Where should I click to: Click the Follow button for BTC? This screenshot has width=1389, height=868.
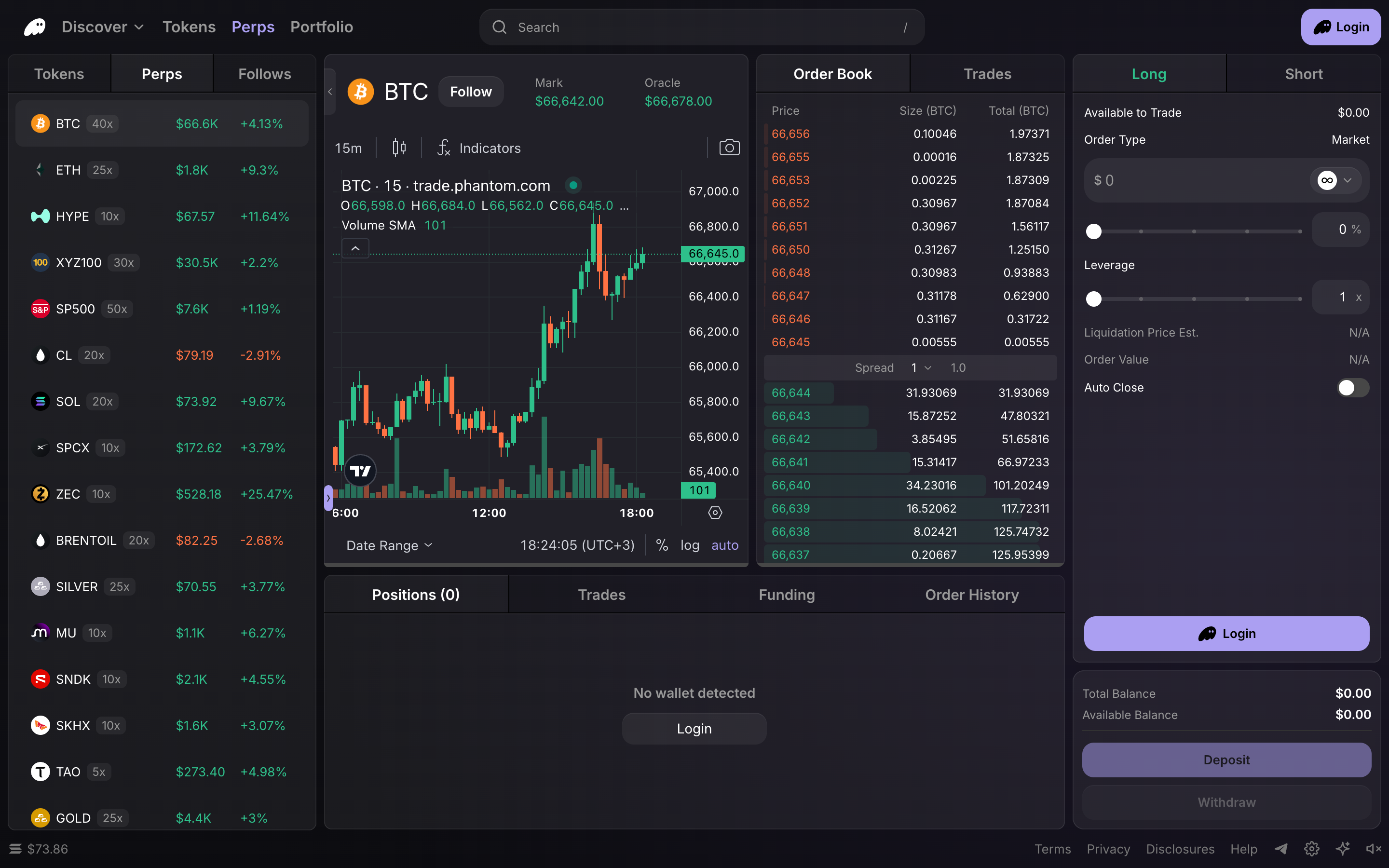coord(471,92)
